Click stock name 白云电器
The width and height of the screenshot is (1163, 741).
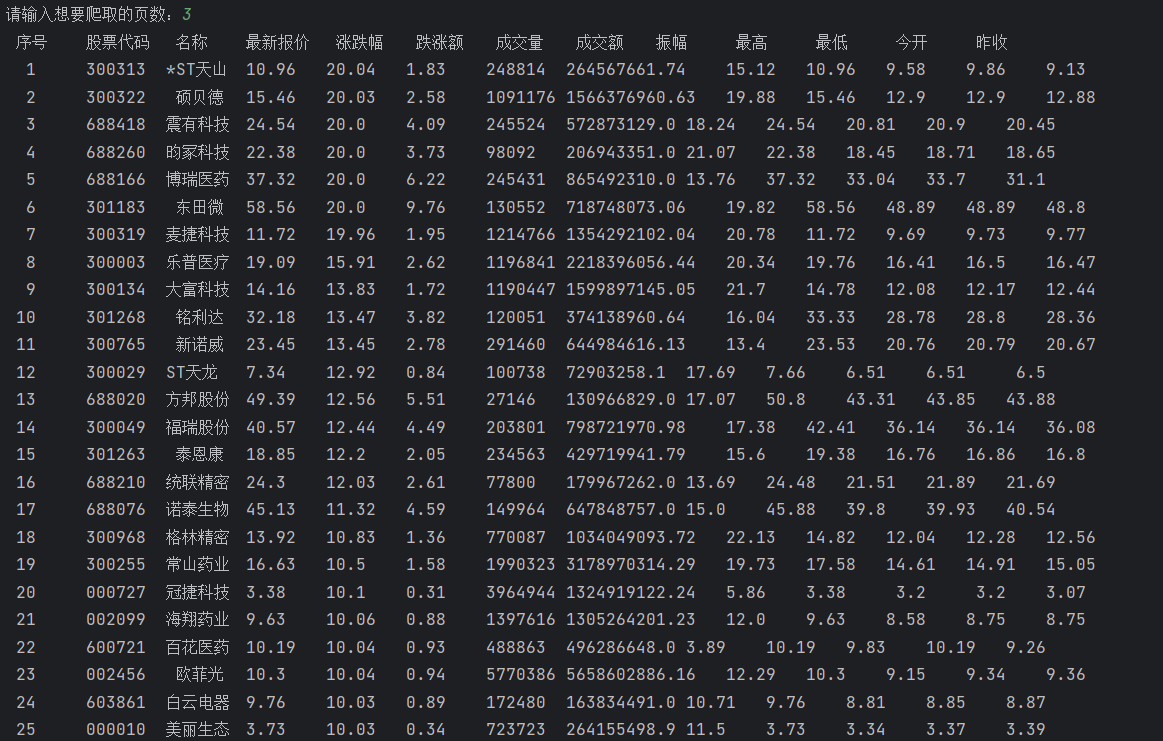coord(198,702)
